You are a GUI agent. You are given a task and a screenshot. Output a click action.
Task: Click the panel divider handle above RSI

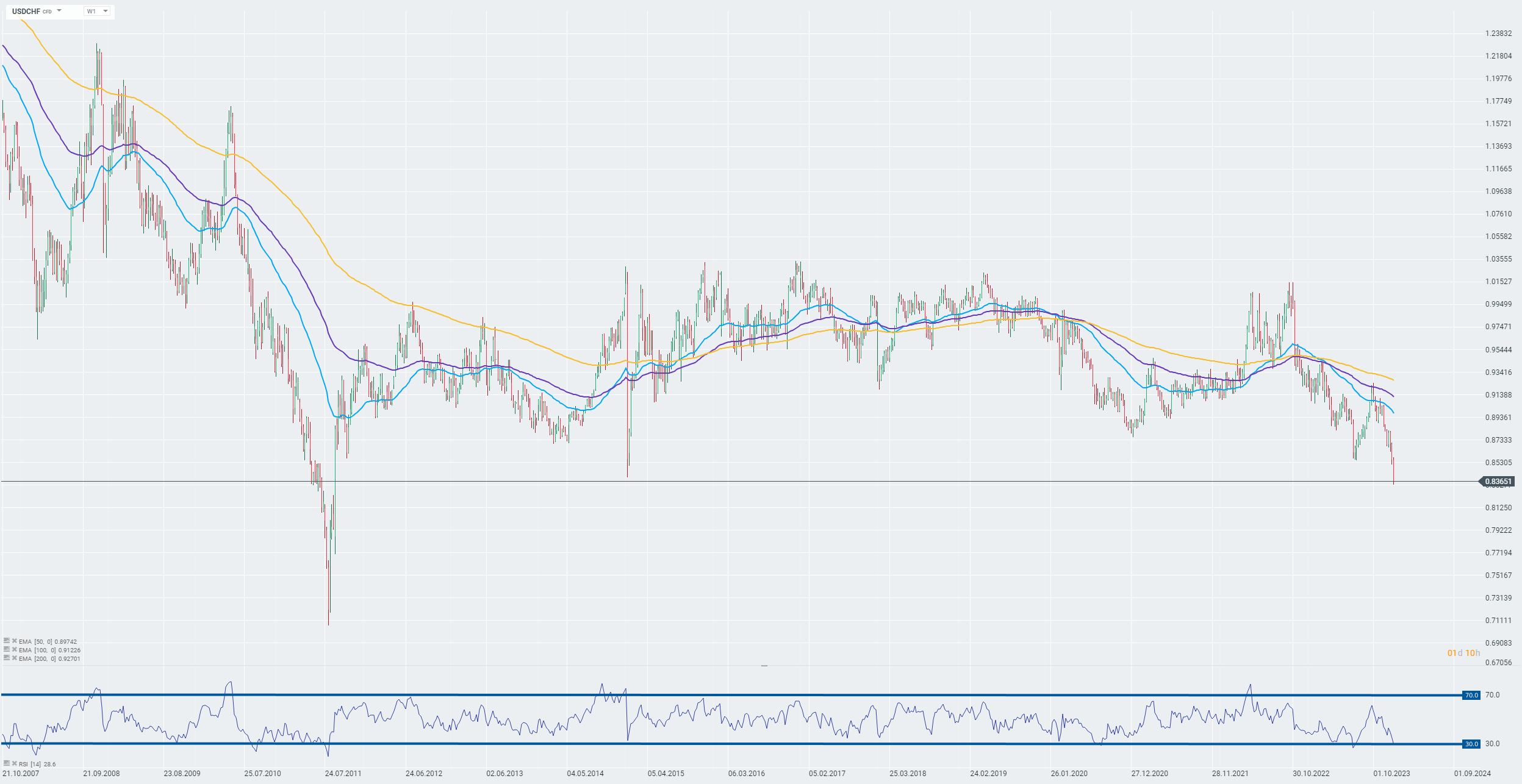[x=764, y=666]
